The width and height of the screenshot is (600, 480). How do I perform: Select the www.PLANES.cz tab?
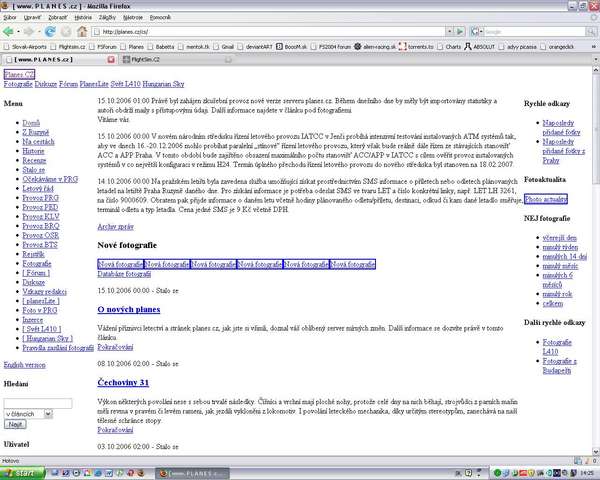59,59
